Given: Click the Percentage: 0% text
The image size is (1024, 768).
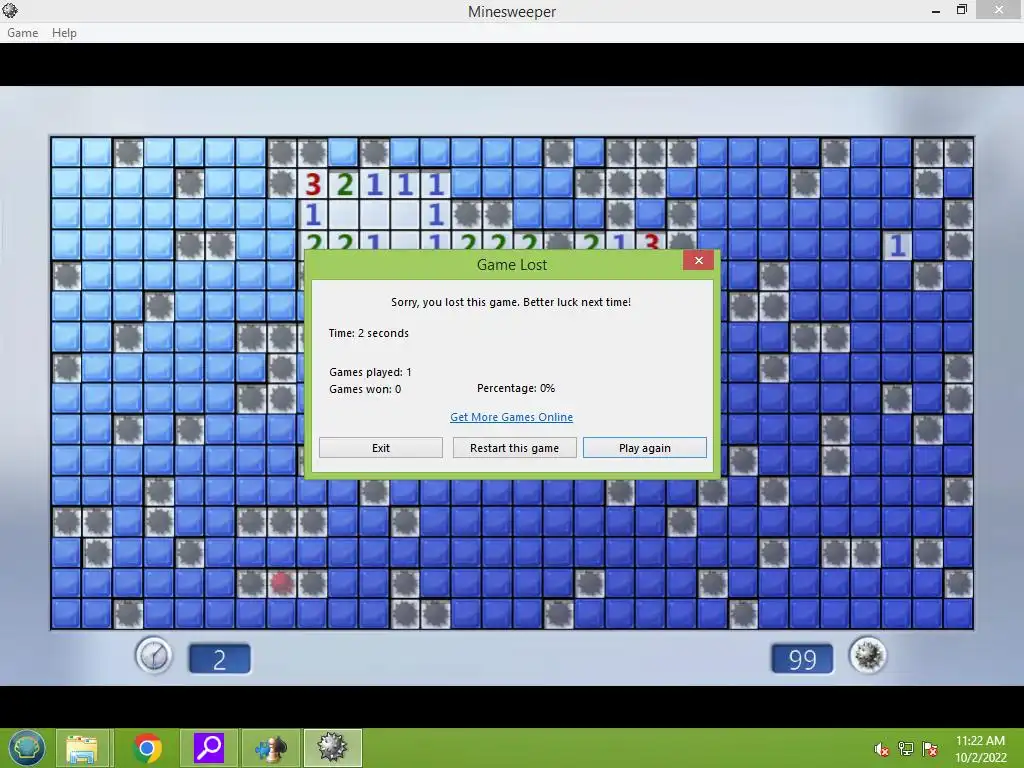Looking at the screenshot, I should (516, 388).
